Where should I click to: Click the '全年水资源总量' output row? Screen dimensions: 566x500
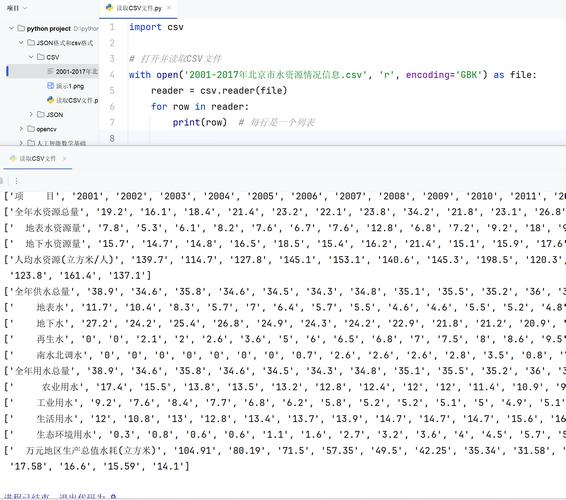pos(284,212)
